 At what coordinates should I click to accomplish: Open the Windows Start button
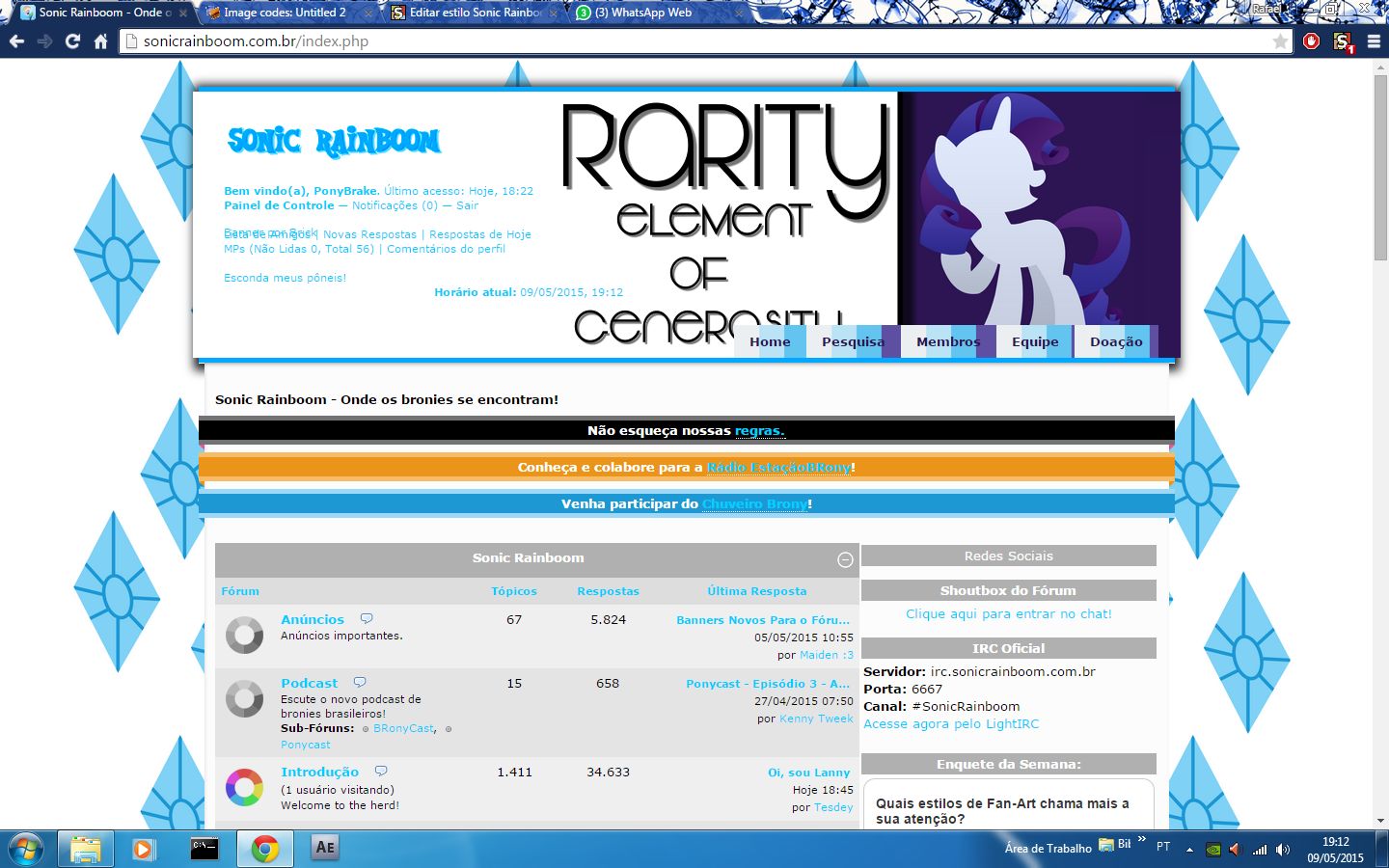pyautogui.click(x=26, y=849)
